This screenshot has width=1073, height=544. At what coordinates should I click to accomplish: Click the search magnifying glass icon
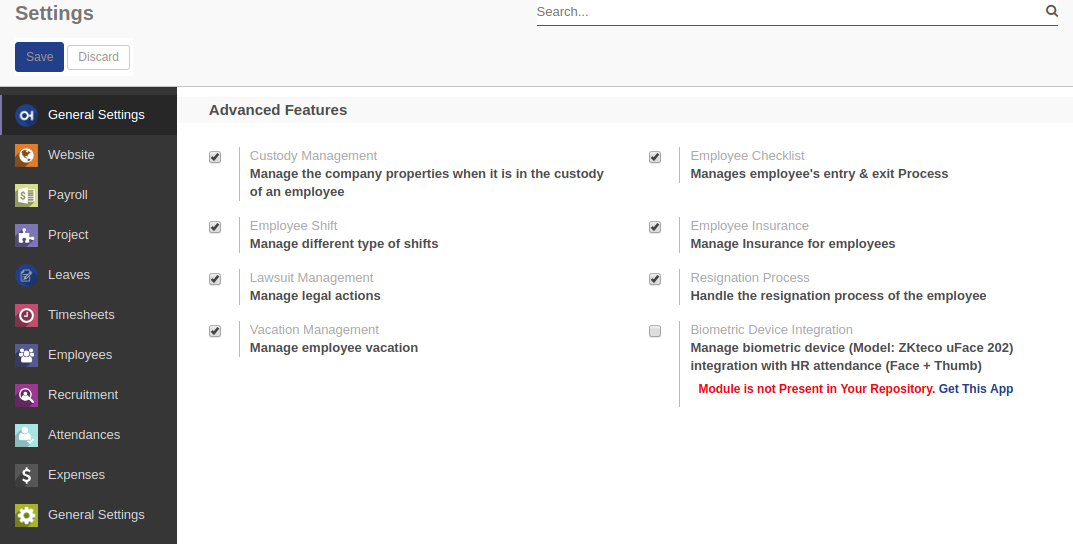click(1051, 11)
